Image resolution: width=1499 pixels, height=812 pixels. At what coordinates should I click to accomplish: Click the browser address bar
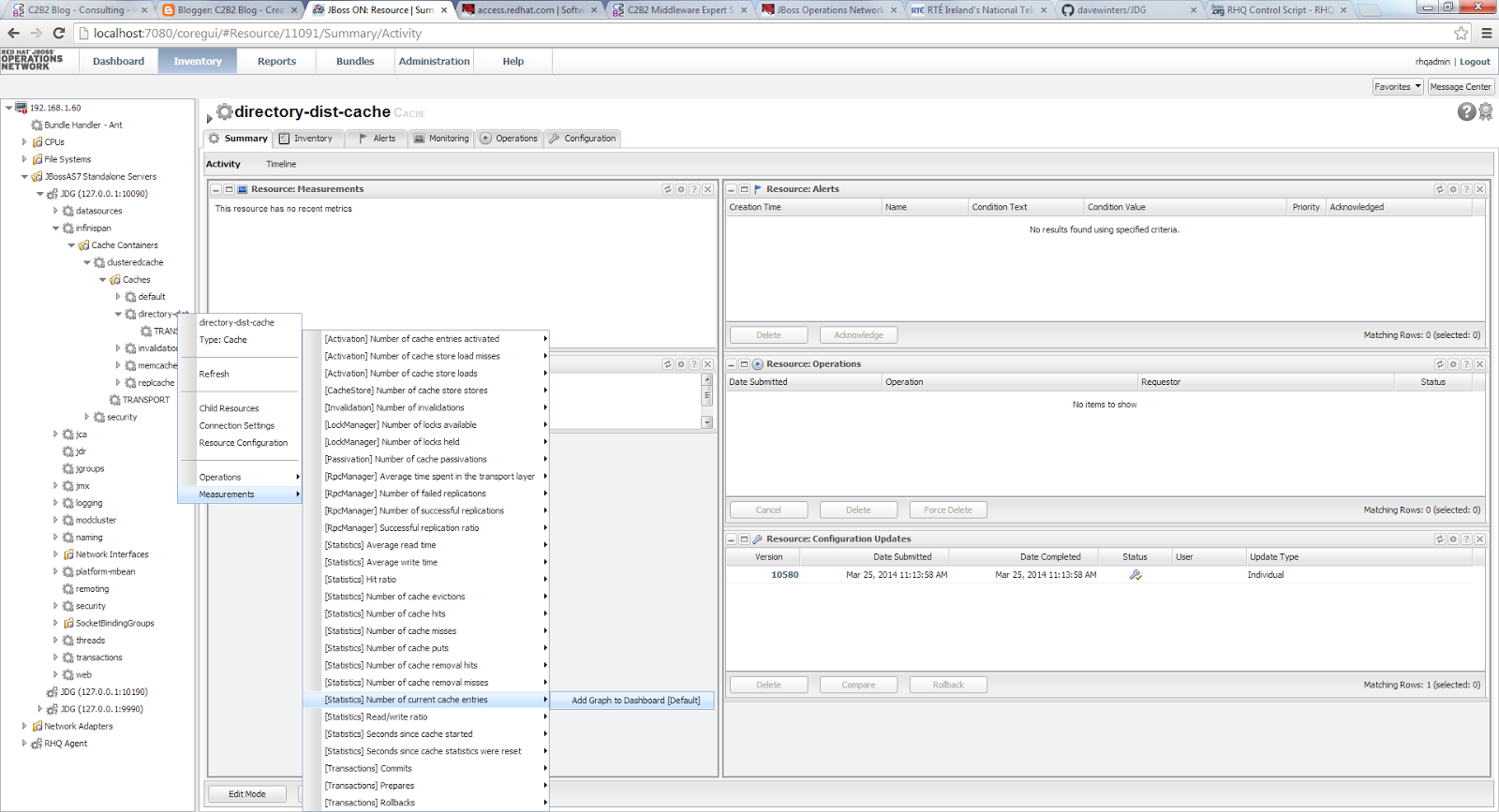(x=764, y=33)
